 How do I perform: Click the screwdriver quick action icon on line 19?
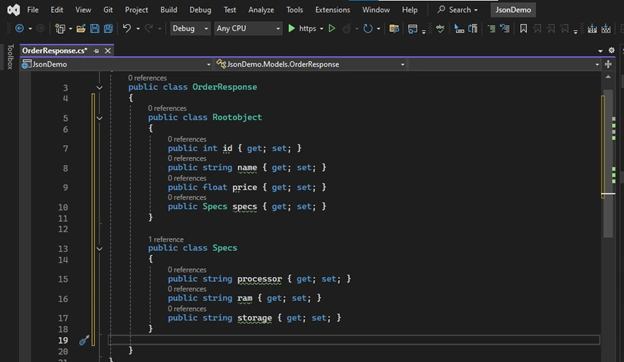(x=84, y=340)
